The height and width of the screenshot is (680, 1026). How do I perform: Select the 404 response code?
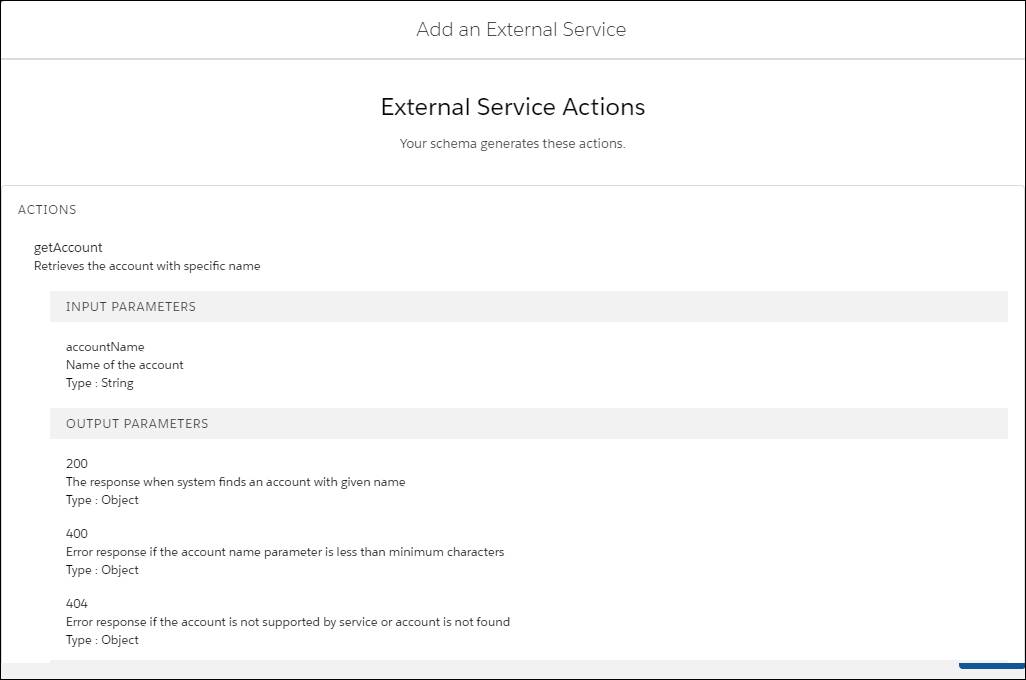click(x=77, y=603)
